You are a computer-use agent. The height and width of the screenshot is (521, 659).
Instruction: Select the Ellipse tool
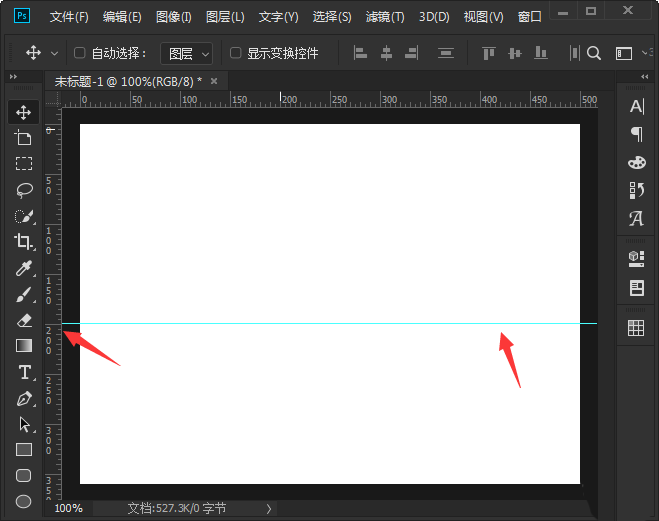pos(24,501)
